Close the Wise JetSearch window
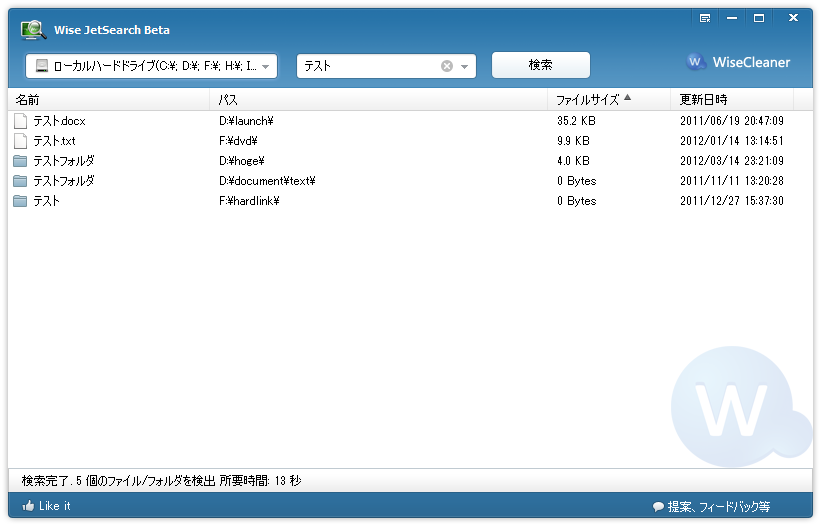821x526 pixels. point(793,18)
